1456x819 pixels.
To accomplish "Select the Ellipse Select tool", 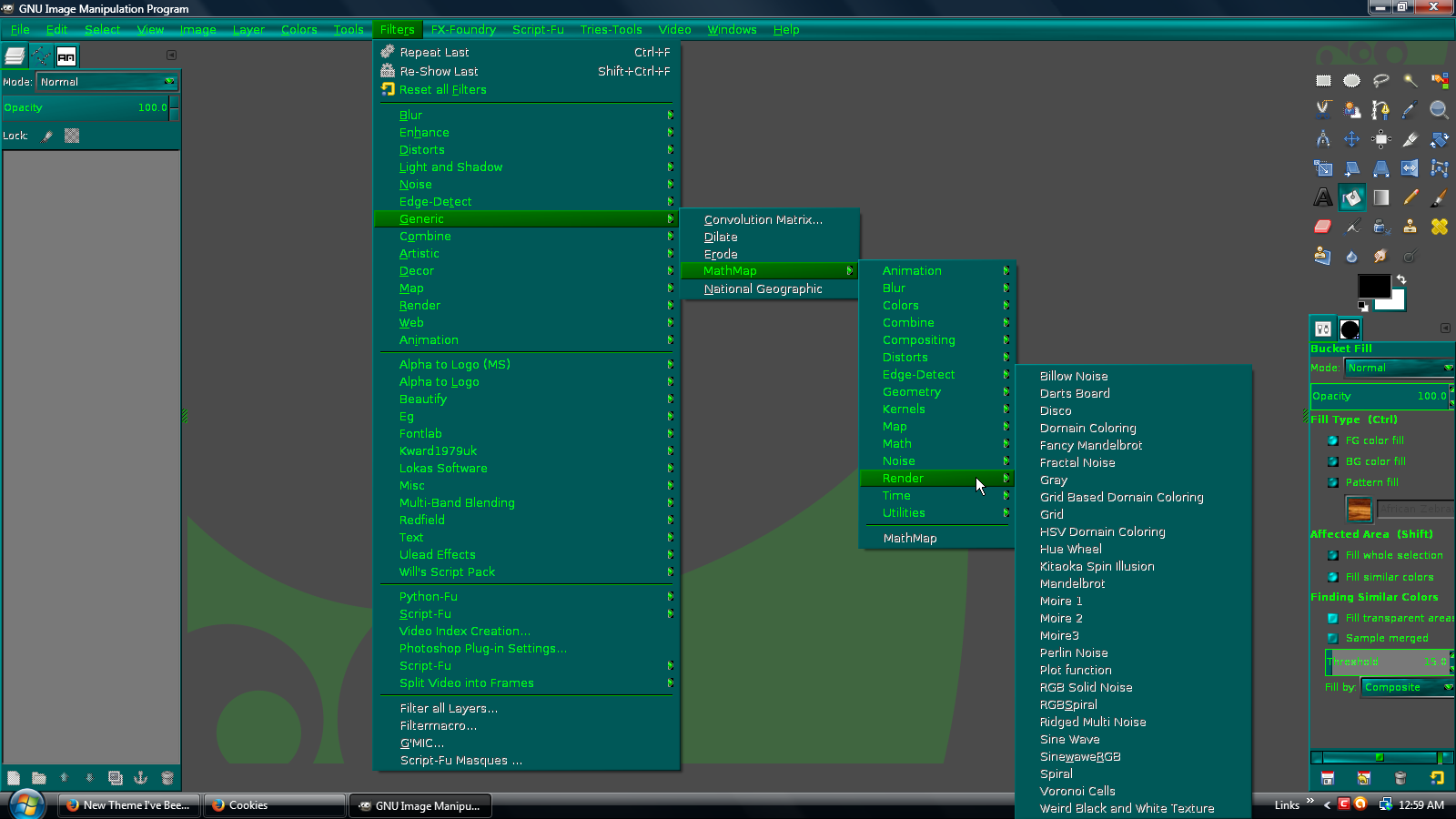I will (1352, 81).
